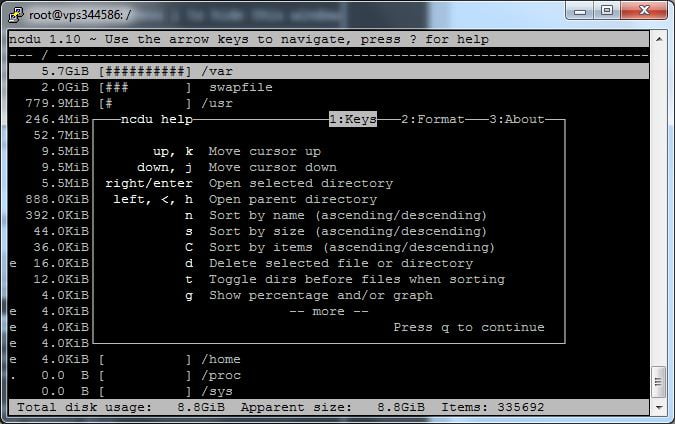This screenshot has height=424, width=675.
Task: Click the scrollbar up arrow
Action: click(659, 39)
